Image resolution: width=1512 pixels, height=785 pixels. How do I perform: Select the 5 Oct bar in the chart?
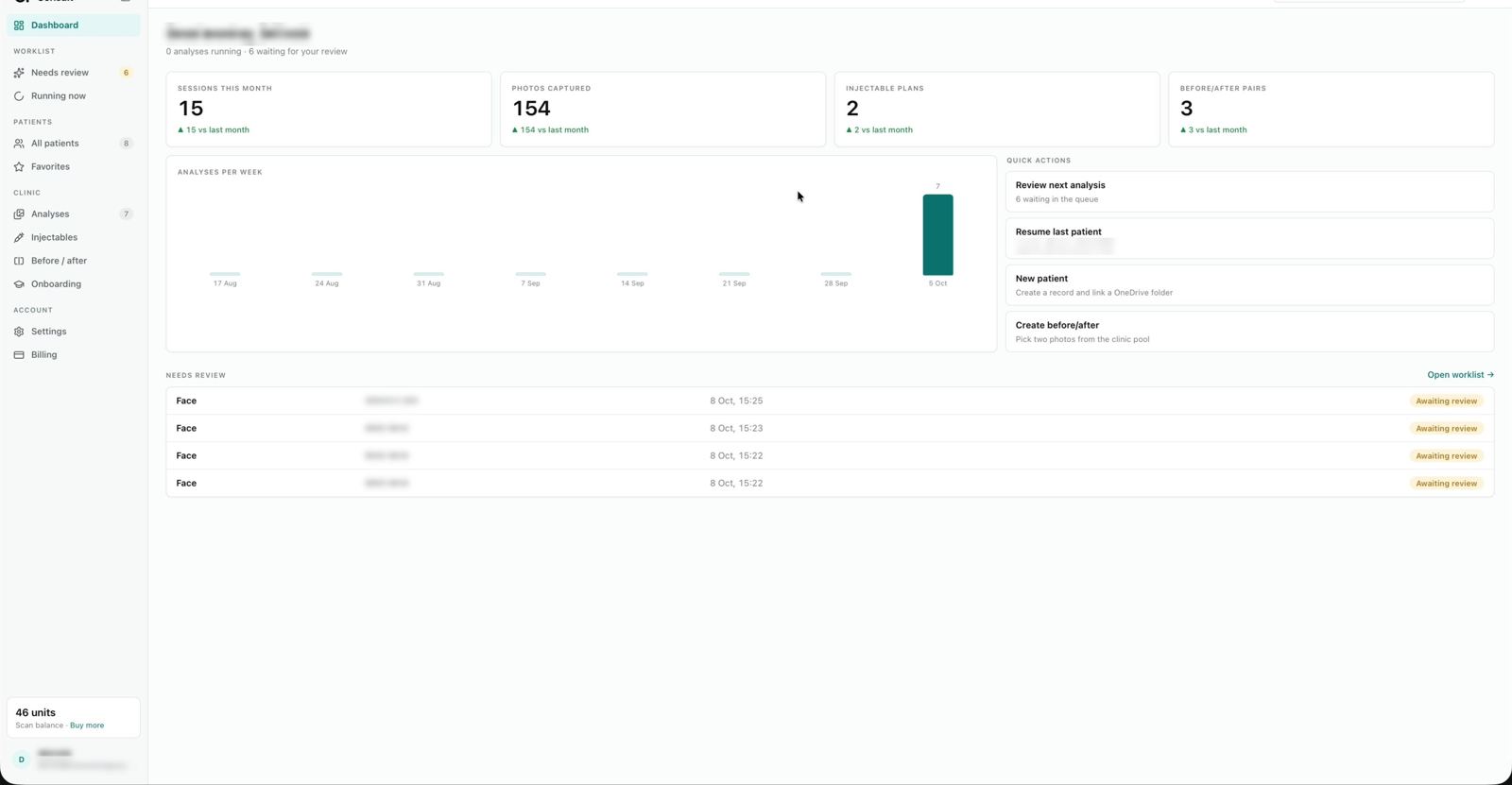point(937,234)
